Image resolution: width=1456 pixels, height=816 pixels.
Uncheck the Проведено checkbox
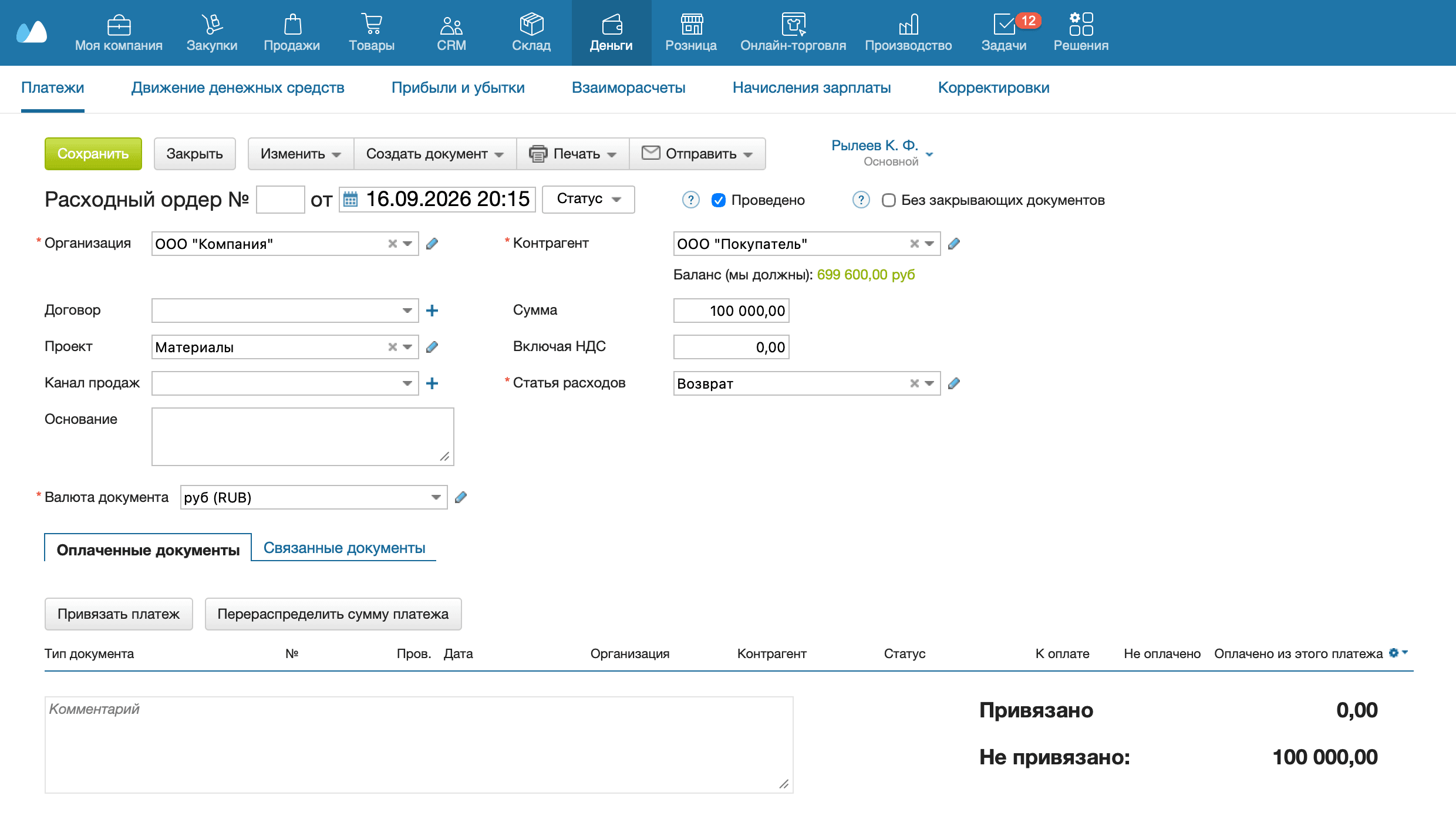click(x=719, y=200)
